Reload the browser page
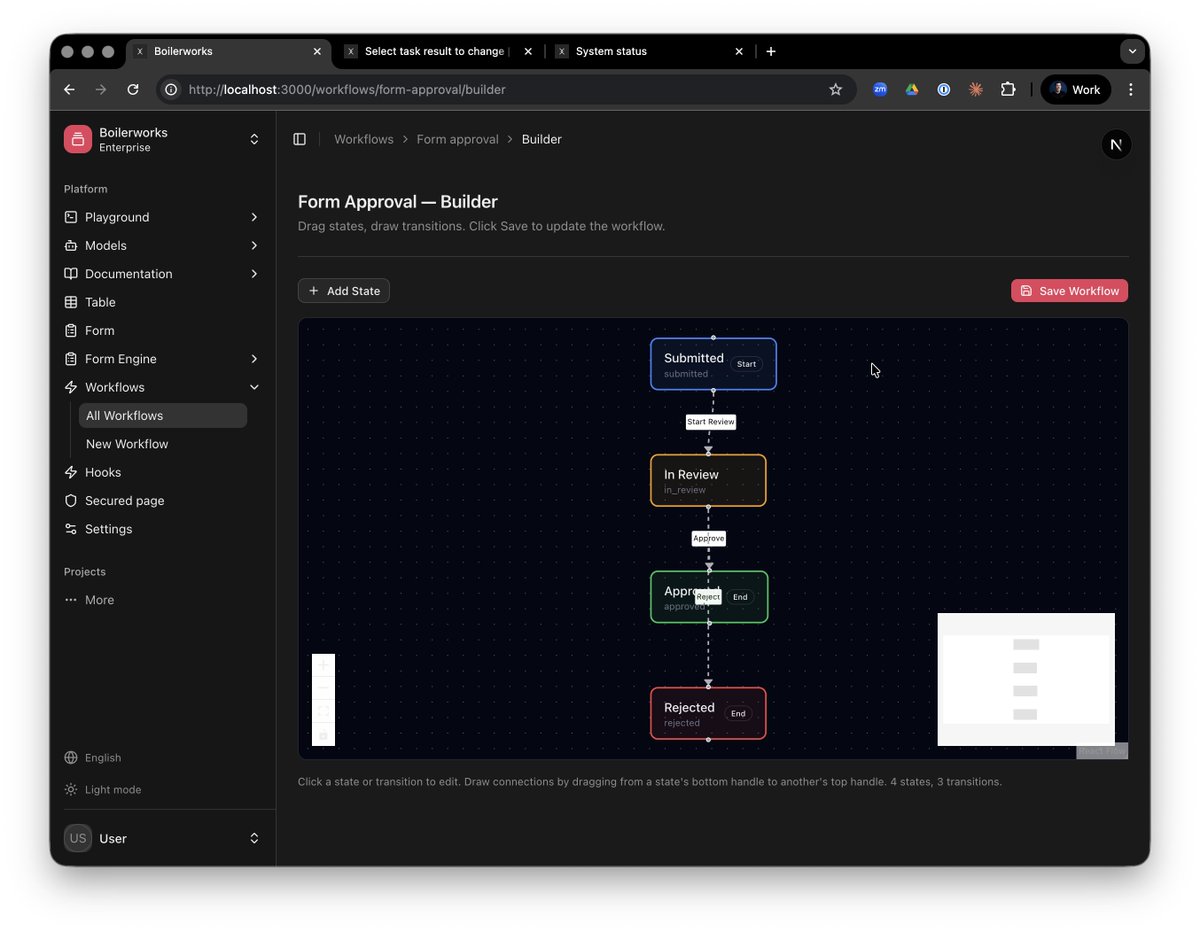Image resolution: width=1200 pixels, height=932 pixels. click(133, 89)
